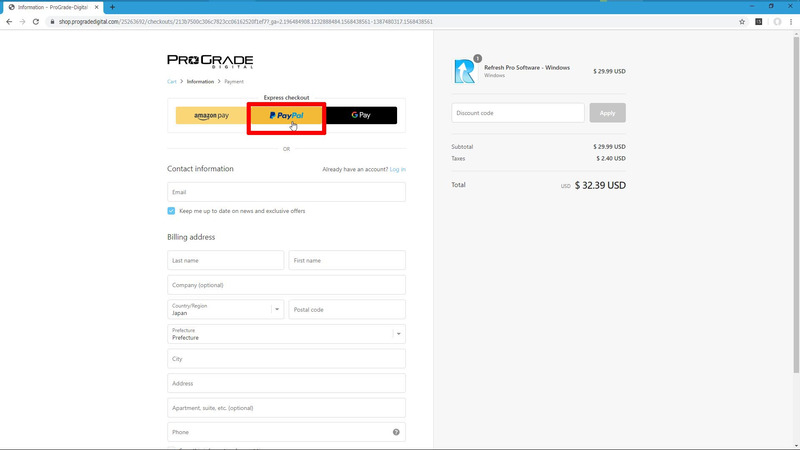The height and width of the screenshot is (450, 800).
Task: Open the Chrome profile avatar
Action: (x=777, y=21)
